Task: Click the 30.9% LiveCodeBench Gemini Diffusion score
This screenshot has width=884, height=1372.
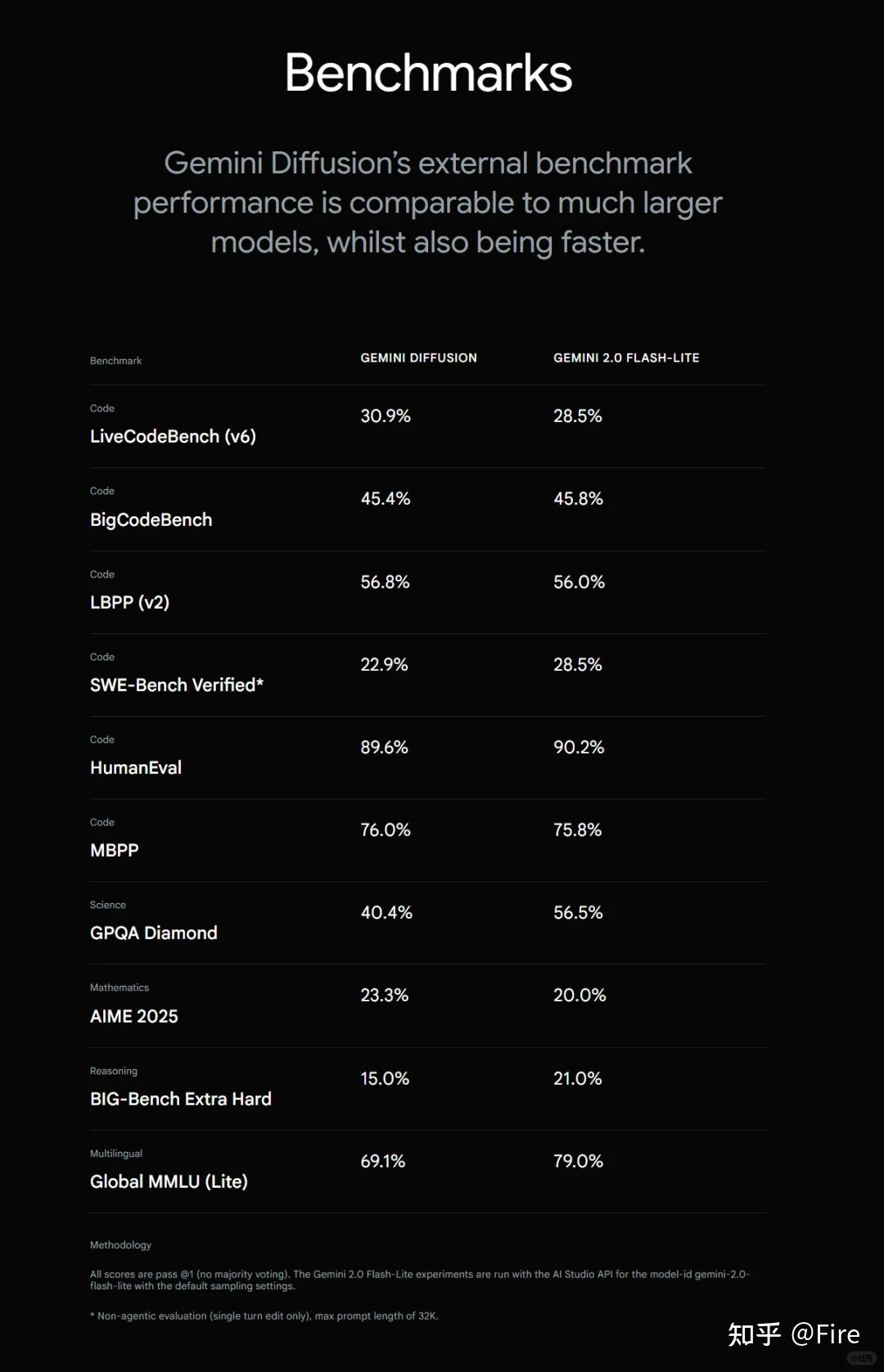Action: click(x=386, y=416)
